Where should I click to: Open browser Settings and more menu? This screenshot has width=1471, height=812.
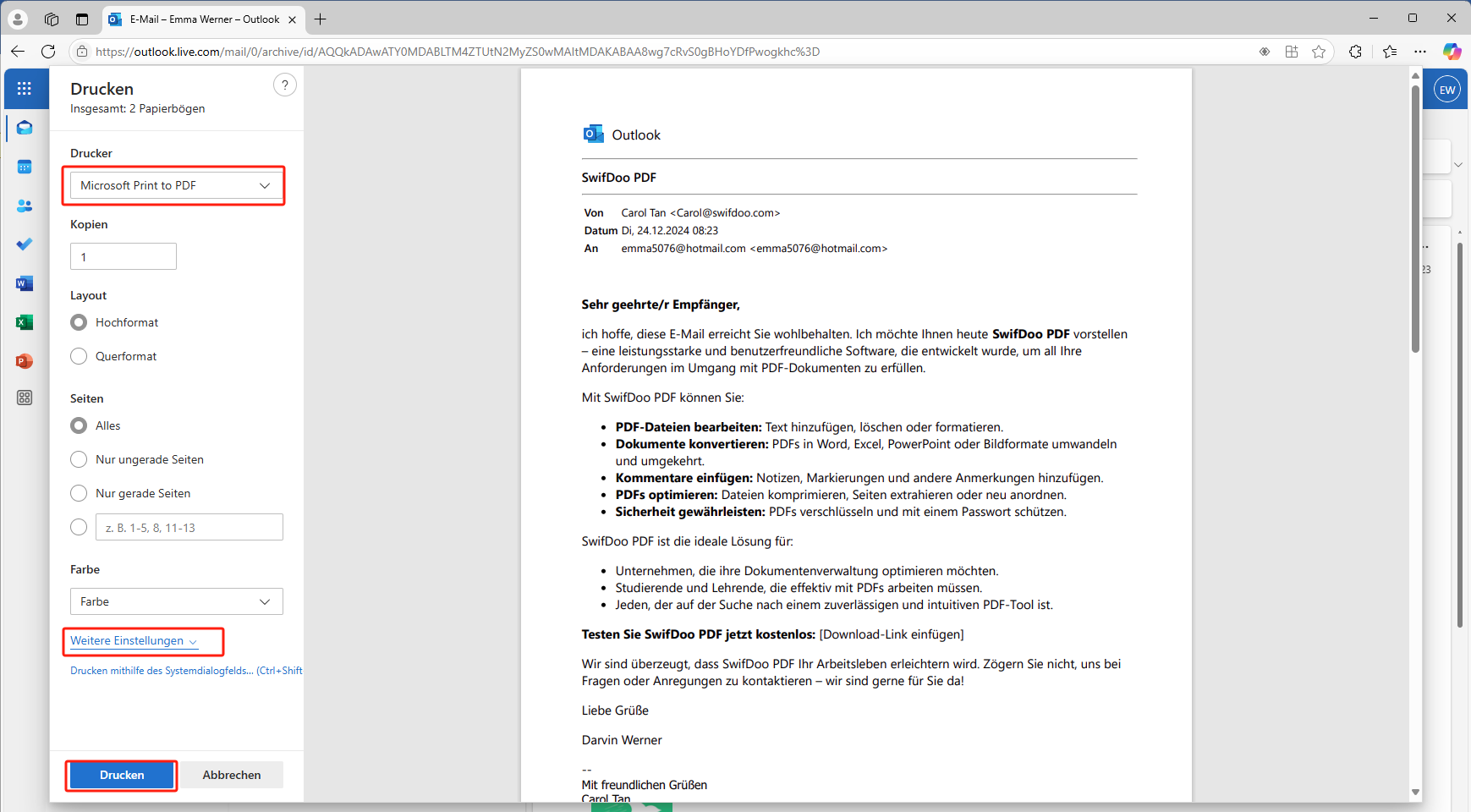(1420, 52)
